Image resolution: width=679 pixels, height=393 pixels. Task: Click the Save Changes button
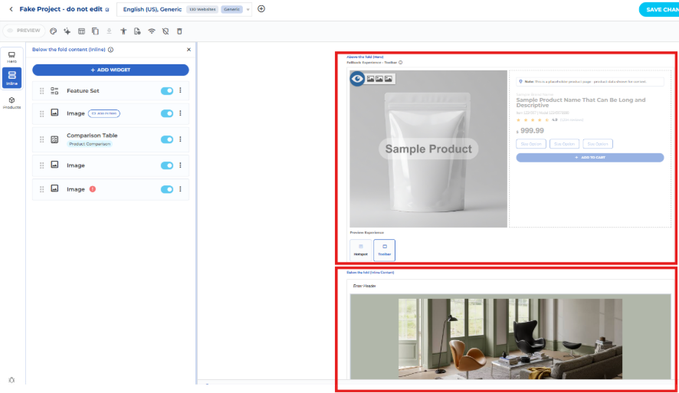(659, 10)
